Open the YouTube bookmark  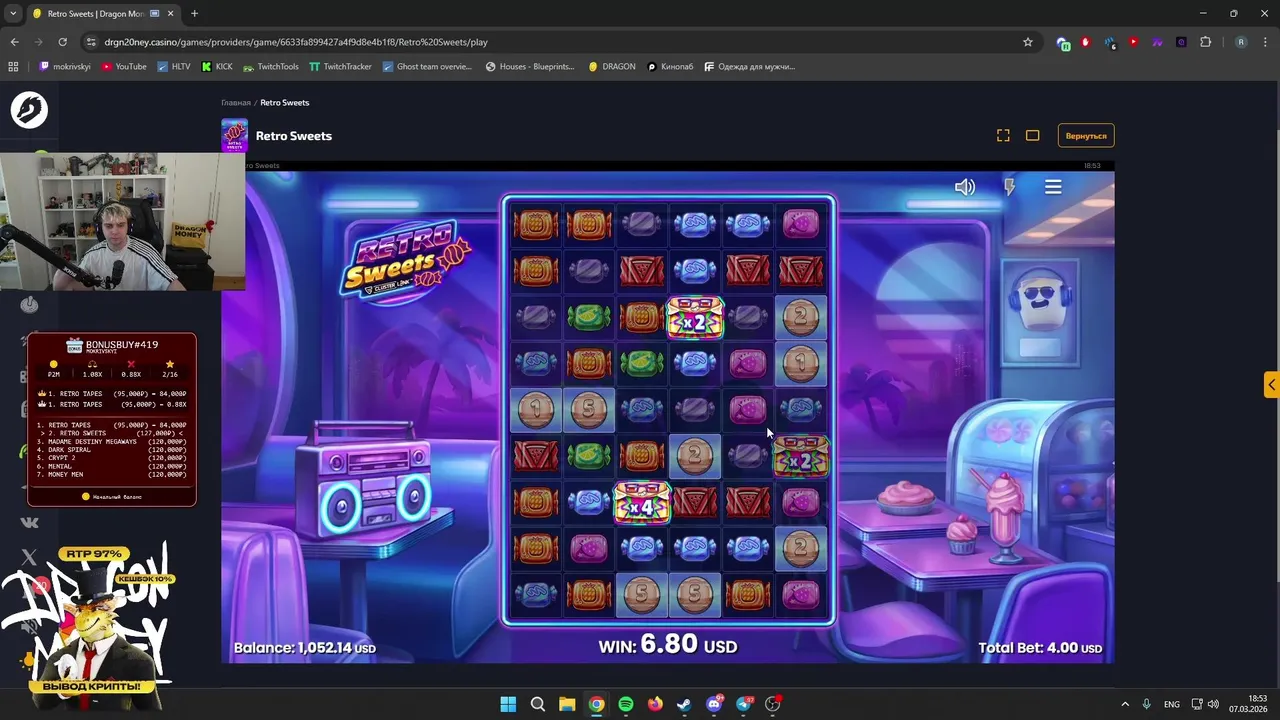point(123,66)
